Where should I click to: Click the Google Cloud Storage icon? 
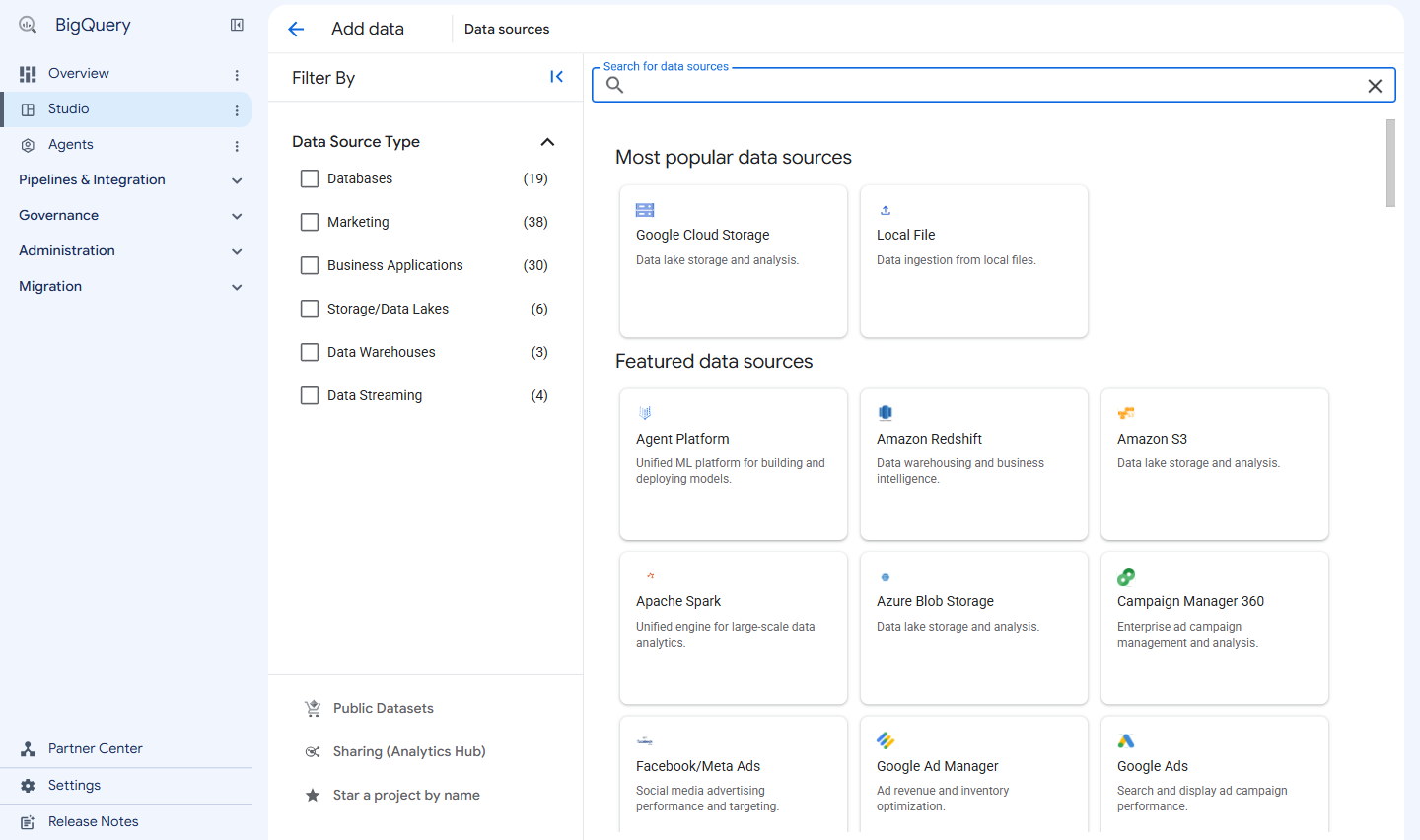click(x=645, y=210)
